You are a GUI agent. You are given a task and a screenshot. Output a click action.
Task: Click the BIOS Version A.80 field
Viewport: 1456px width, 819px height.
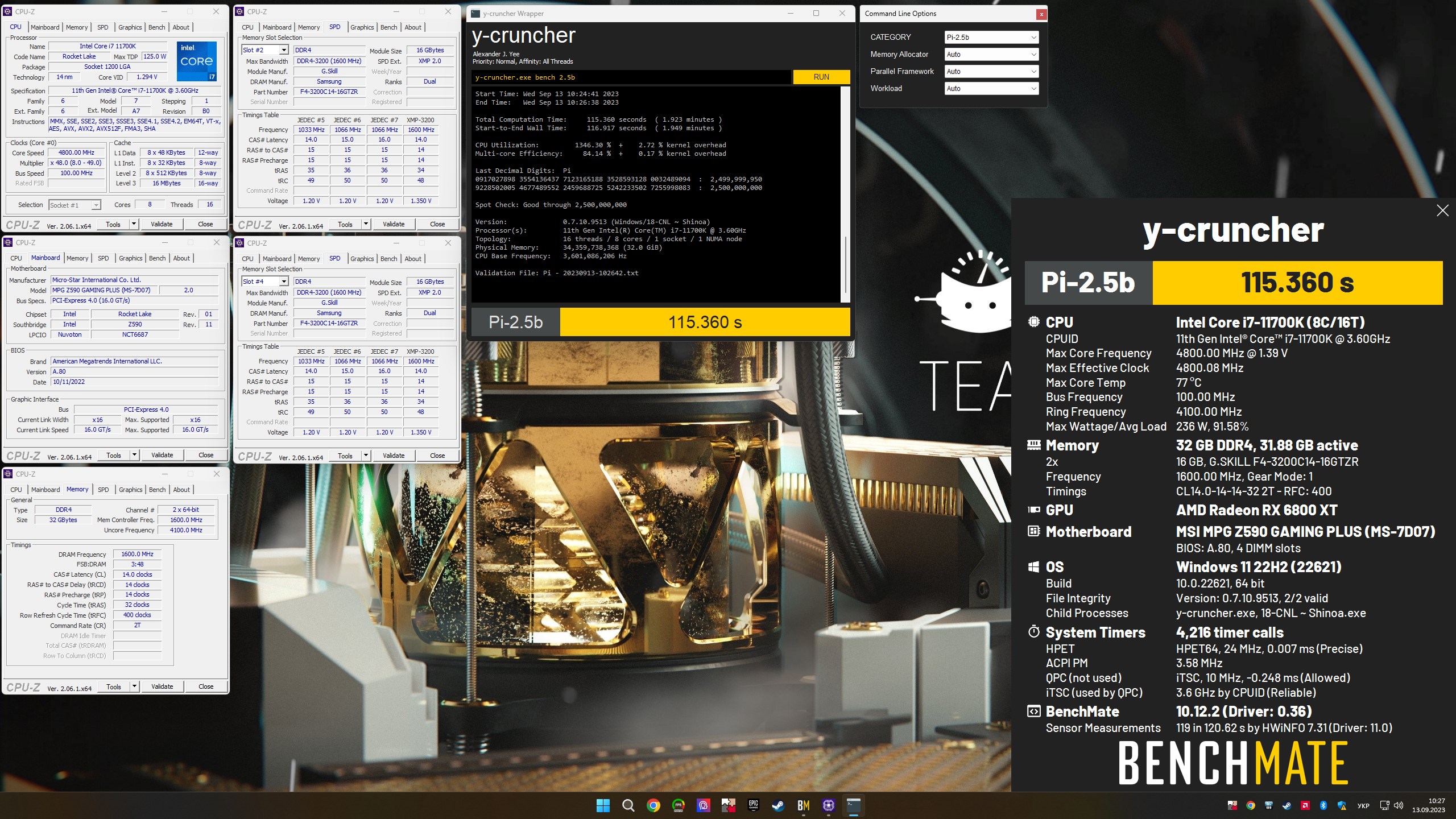(134, 371)
